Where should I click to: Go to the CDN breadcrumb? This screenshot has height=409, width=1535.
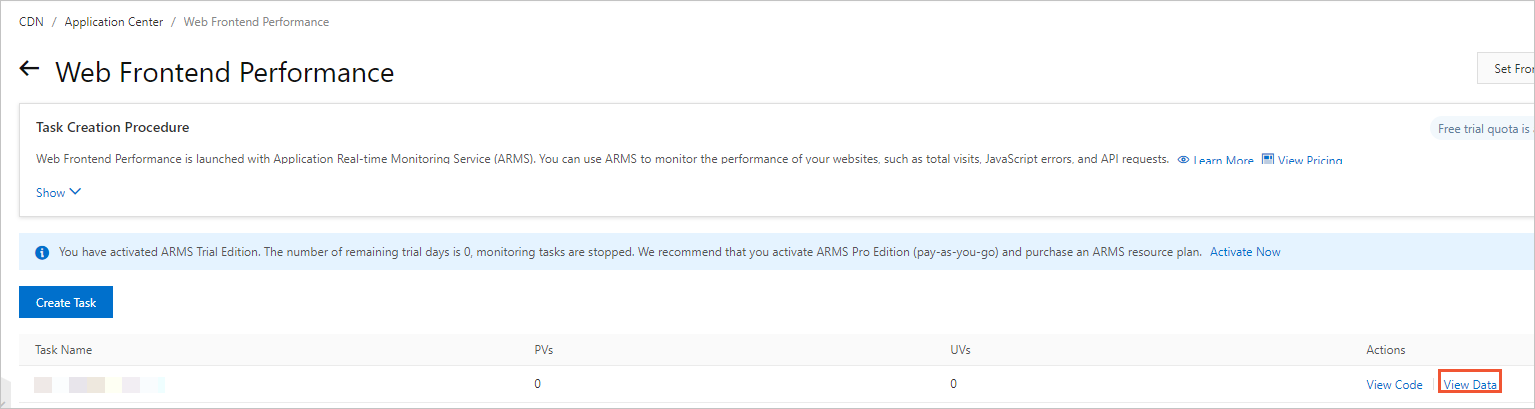(31, 22)
